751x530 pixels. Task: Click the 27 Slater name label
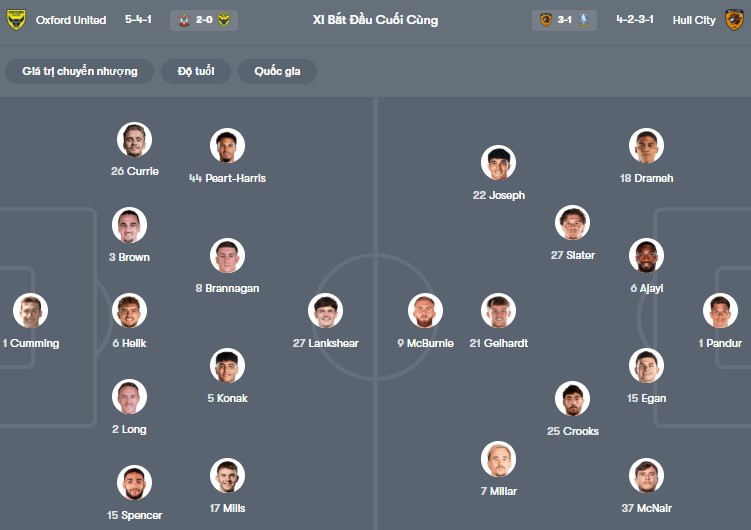[x=572, y=255]
